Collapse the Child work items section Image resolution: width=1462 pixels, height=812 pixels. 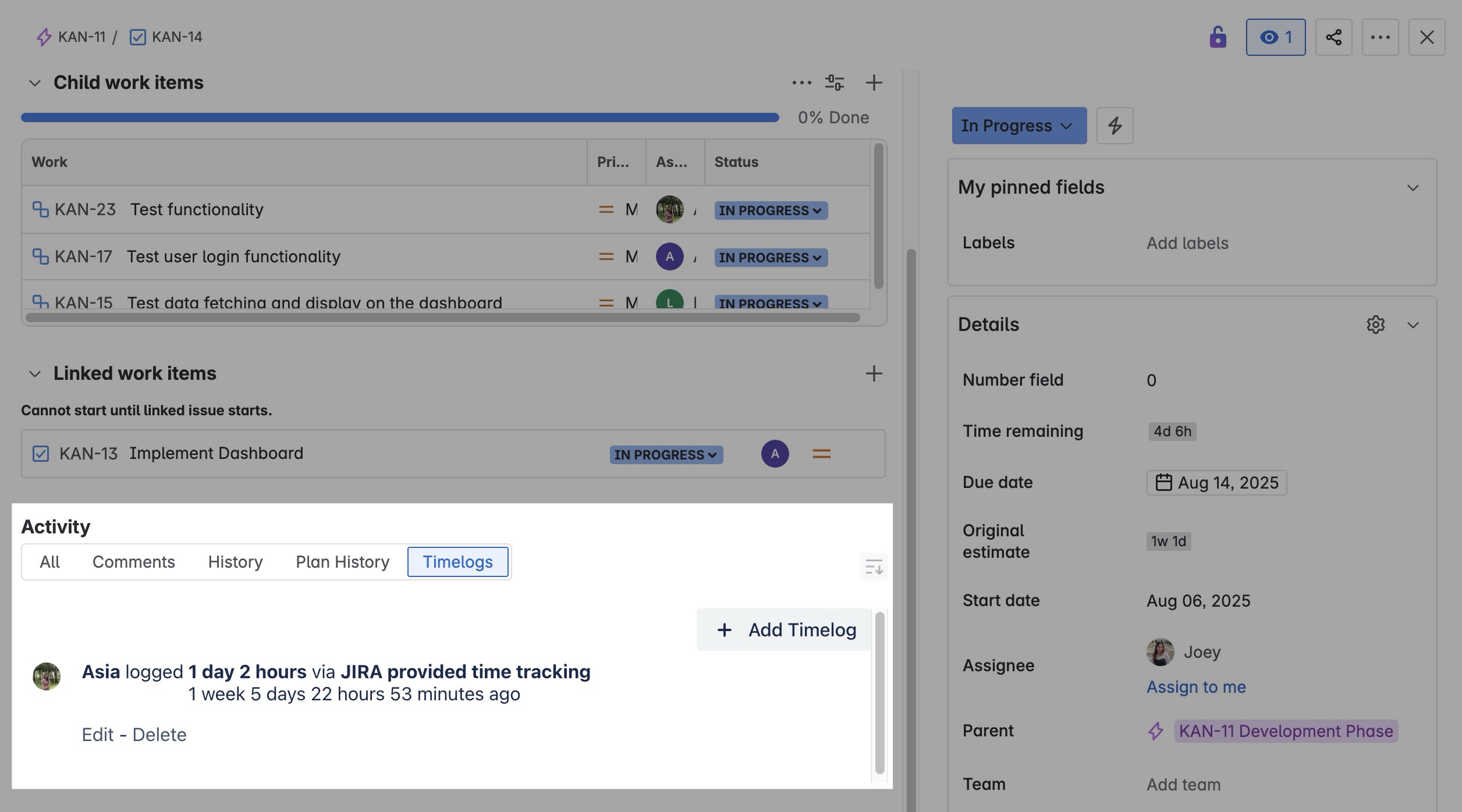(x=35, y=83)
